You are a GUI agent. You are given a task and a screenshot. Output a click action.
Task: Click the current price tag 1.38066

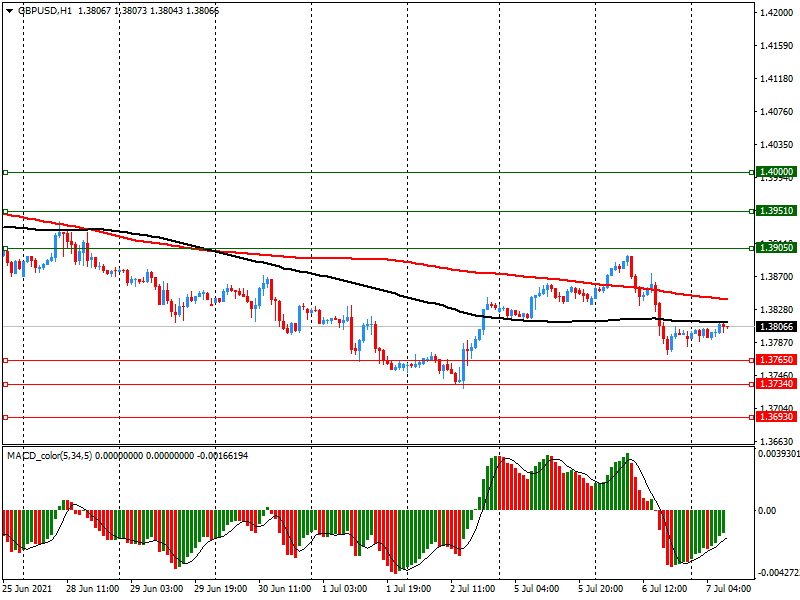[x=776, y=326]
